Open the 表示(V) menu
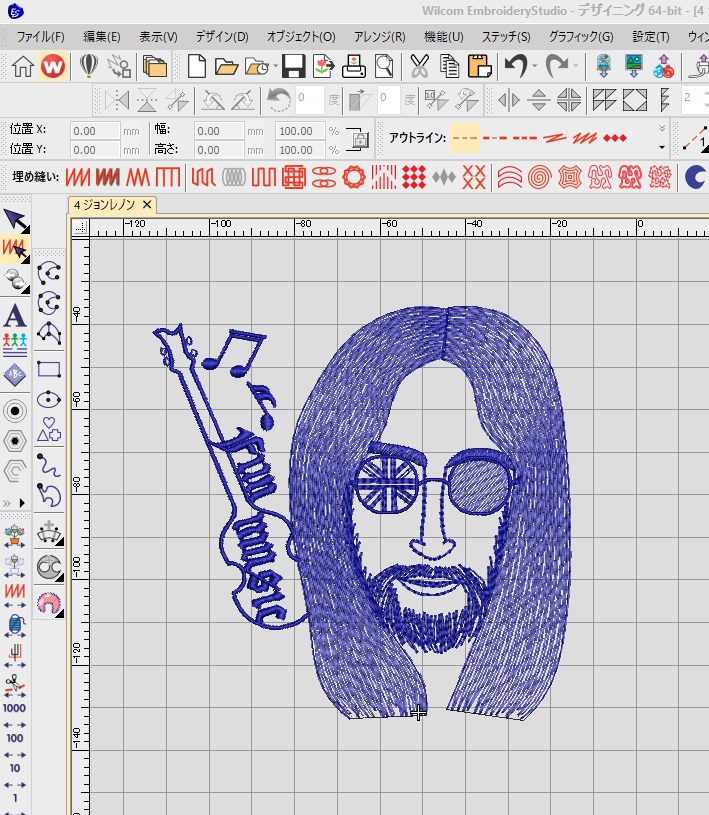The width and height of the screenshot is (709, 815). pos(158,37)
